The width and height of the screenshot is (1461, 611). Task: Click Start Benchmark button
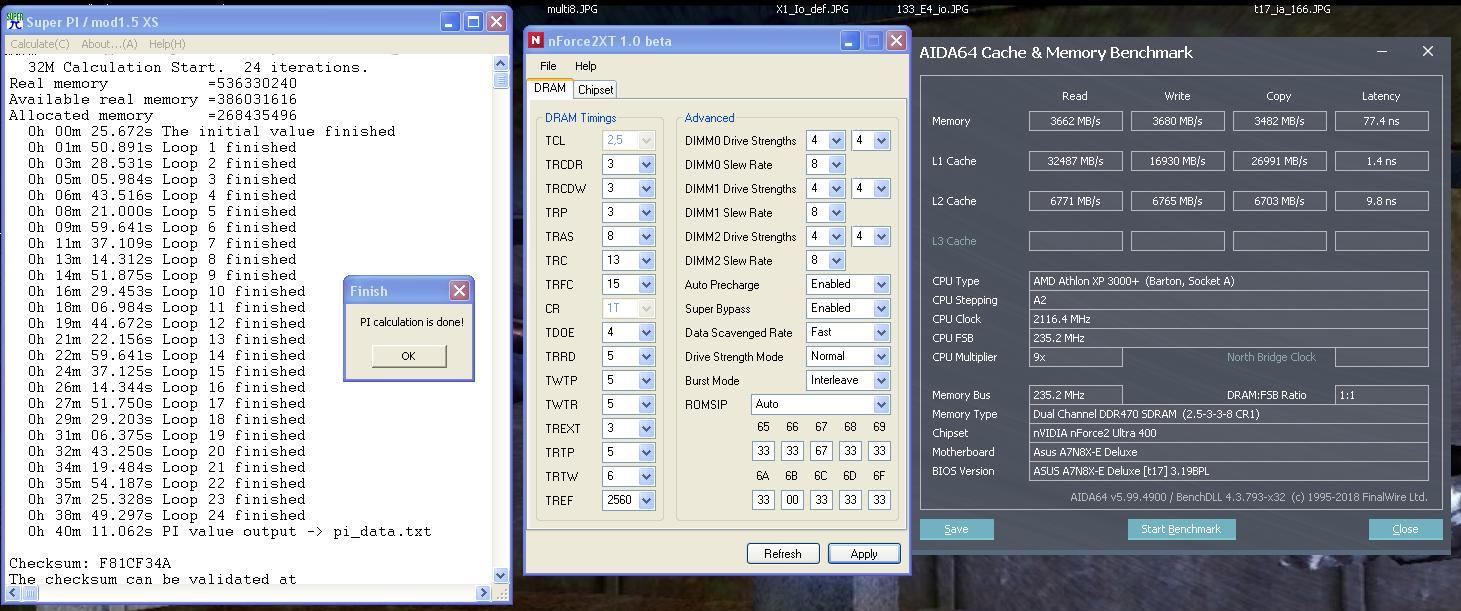point(1181,529)
